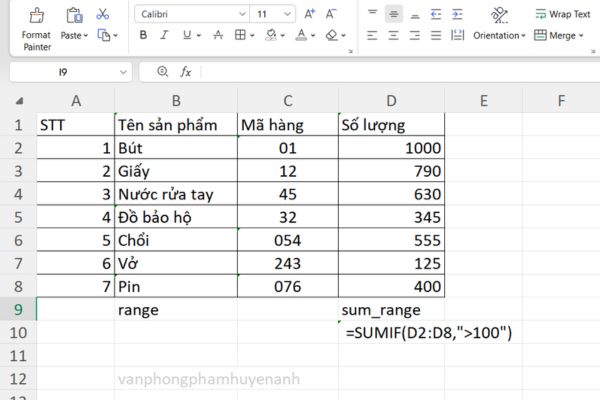Click the formula bar zoom magnifier icon
600x400 pixels.
pos(163,72)
